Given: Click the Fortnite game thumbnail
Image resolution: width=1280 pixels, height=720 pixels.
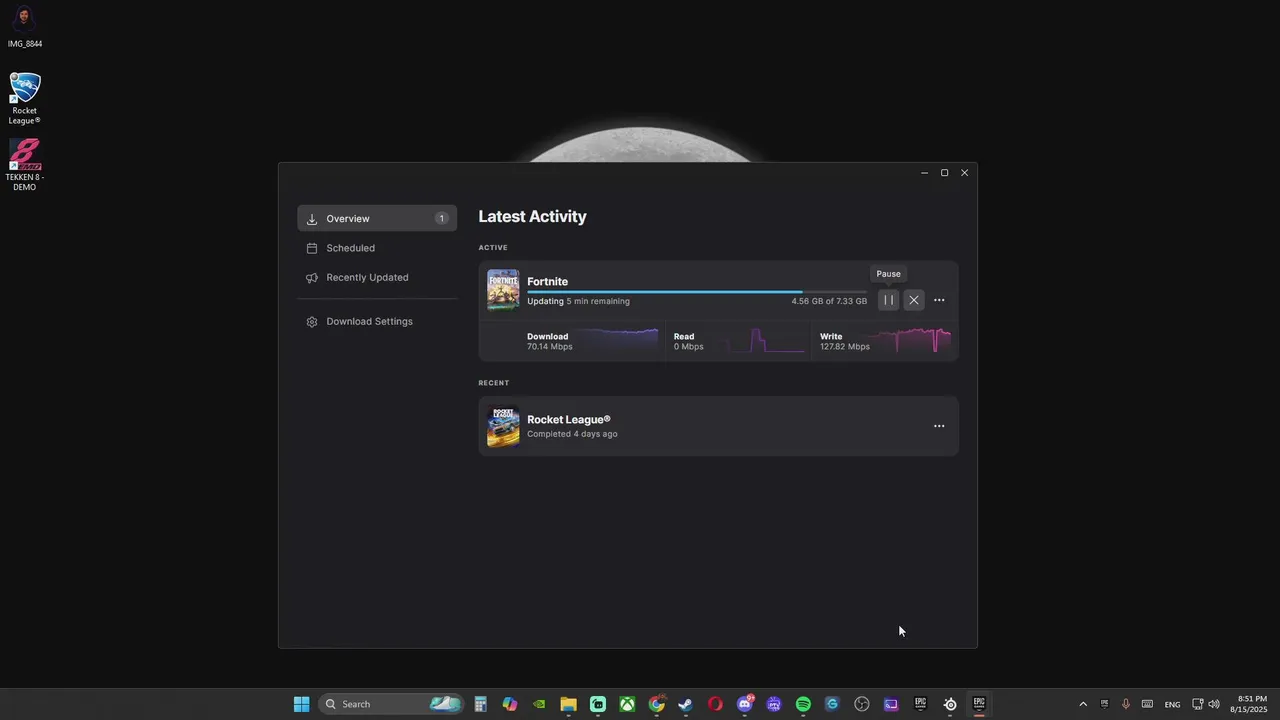Looking at the screenshot, I should coord(503,290).
